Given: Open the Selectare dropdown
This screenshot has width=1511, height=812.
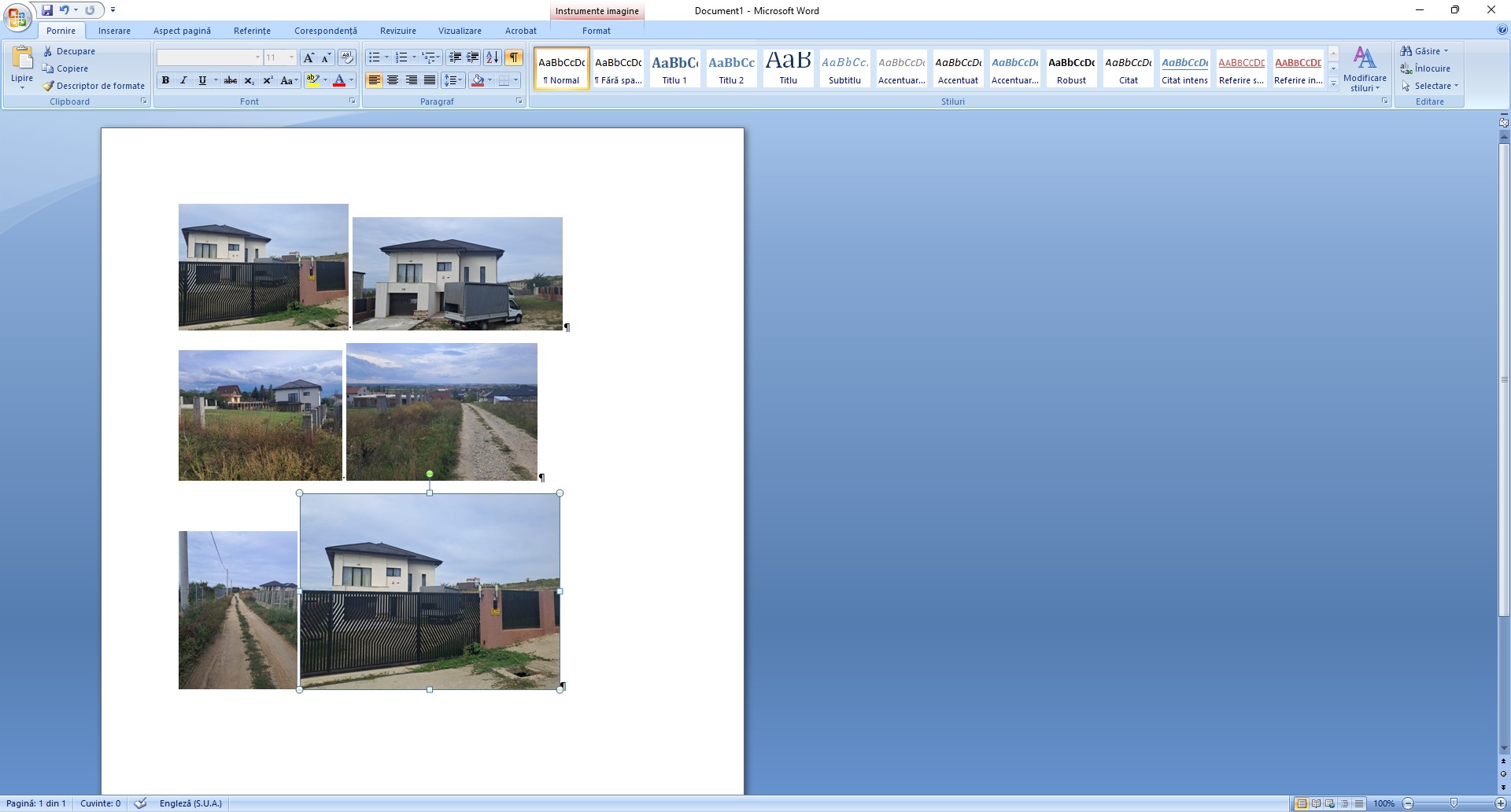Looking at the screenshot, I should click(x=1431, y=86).
